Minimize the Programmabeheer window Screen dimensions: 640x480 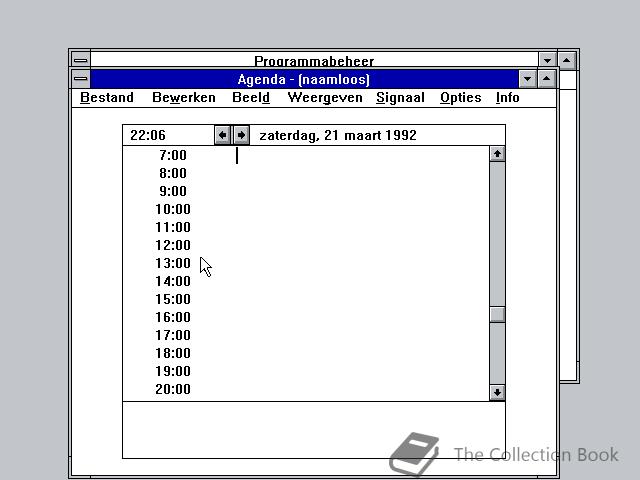(547, 60)
